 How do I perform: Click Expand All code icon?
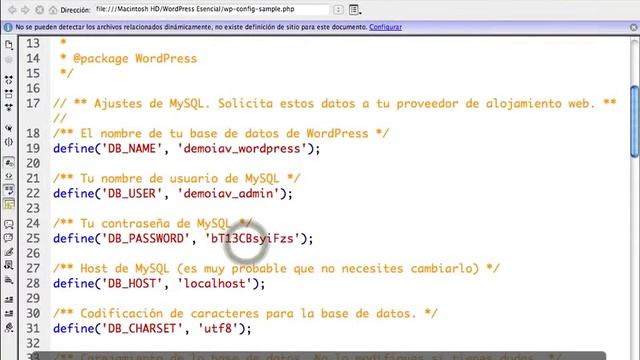(x=9, y=107)
